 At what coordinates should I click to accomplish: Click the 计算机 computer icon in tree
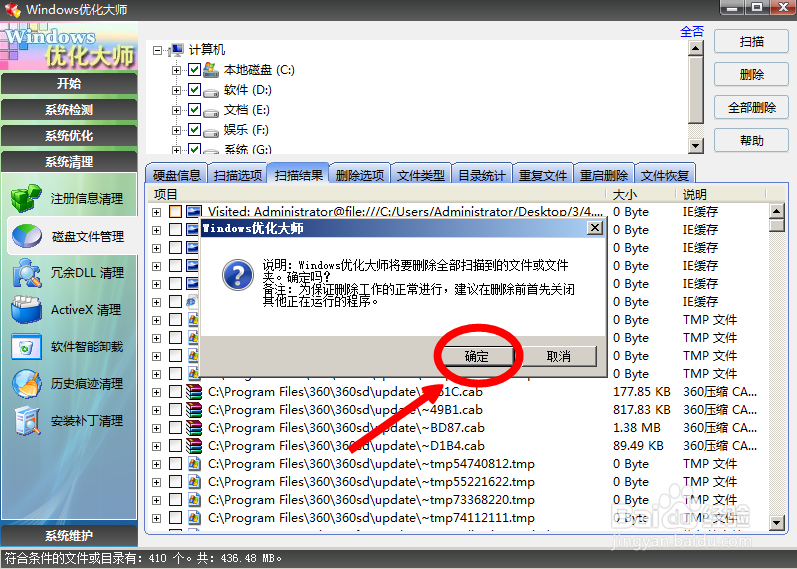[176, 50]
